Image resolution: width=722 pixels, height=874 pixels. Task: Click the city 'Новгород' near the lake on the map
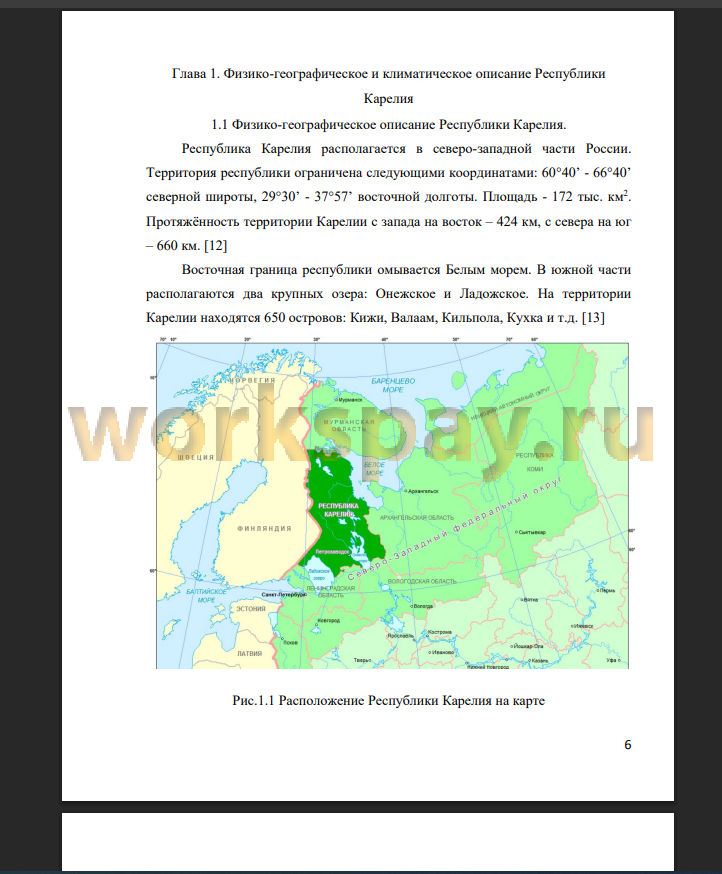click(328, 620)
